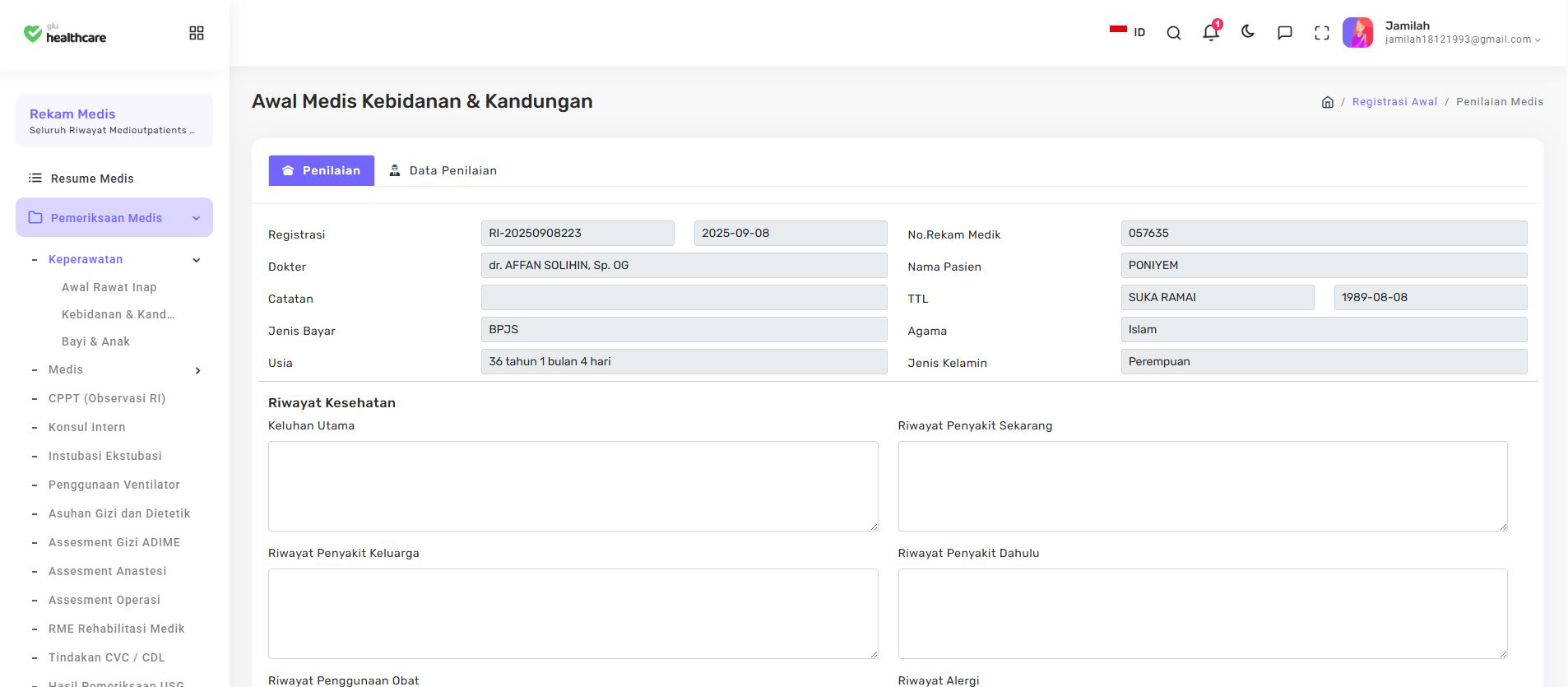Click Jamilah's profile avatar
The height and width of the screenshot is (687, 1568).
pyautogui.click(x=1357, y=33)
